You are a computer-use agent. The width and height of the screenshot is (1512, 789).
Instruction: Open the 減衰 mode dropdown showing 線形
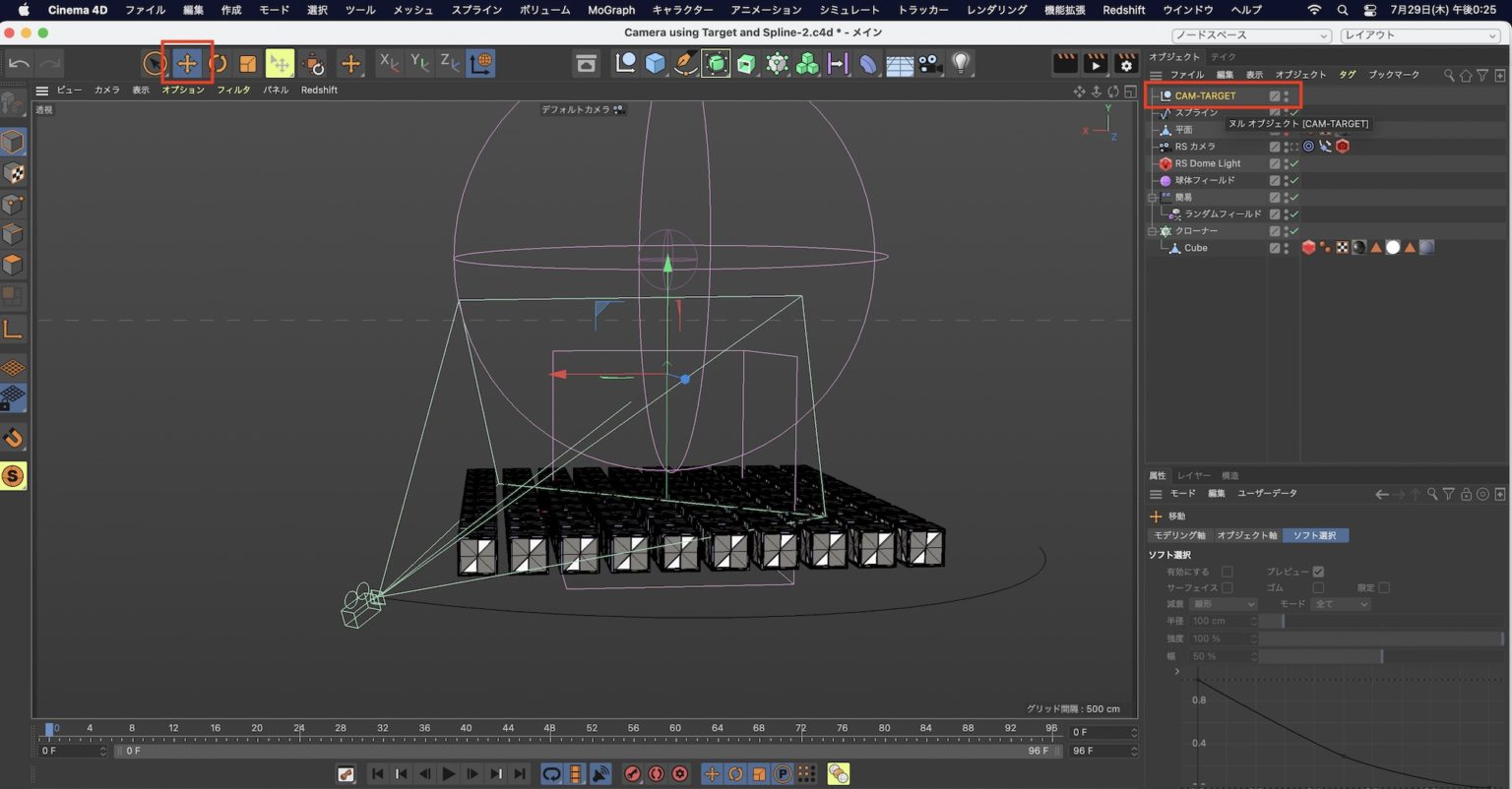(1223, 603)
